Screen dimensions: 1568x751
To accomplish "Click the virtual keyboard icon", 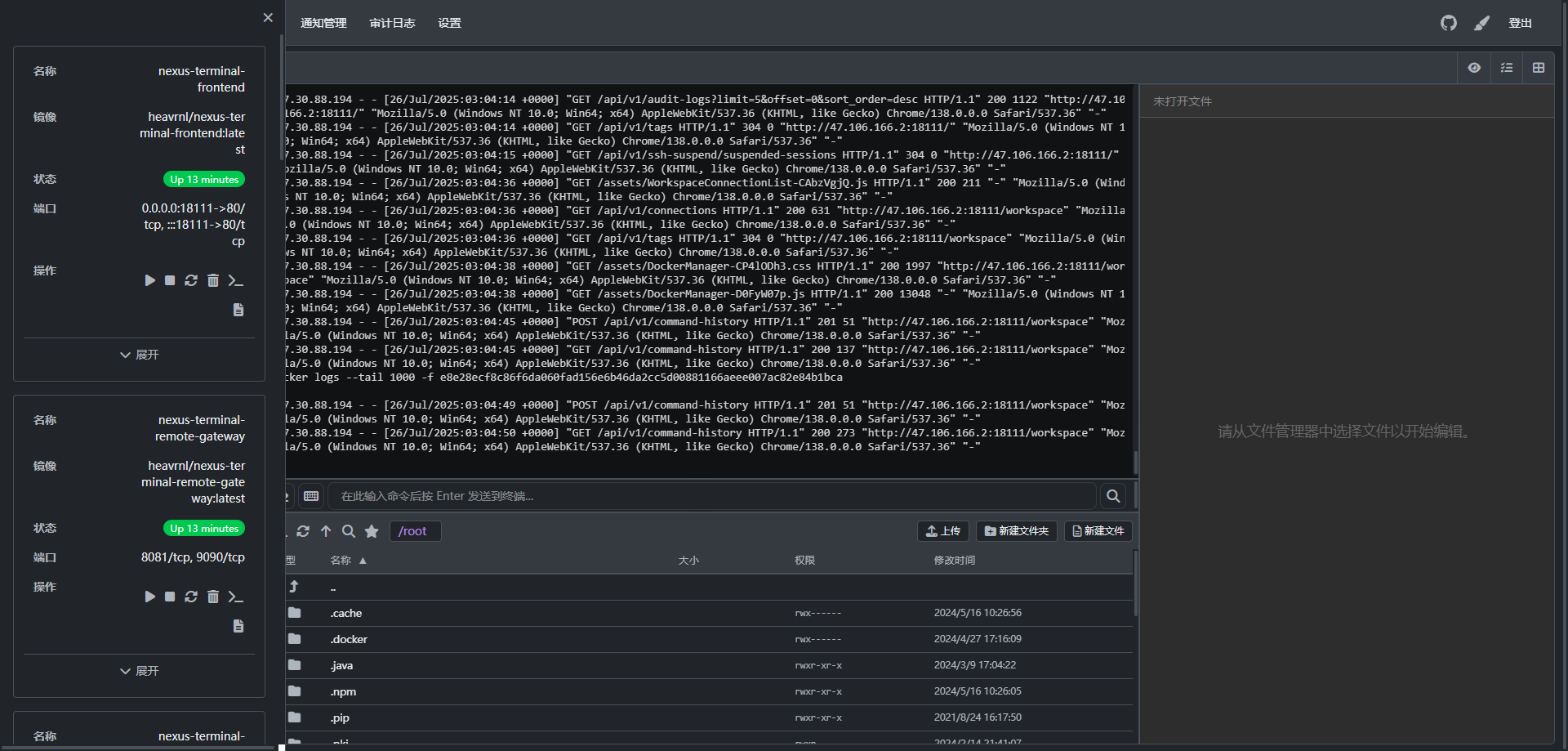I will coord(311,496).
